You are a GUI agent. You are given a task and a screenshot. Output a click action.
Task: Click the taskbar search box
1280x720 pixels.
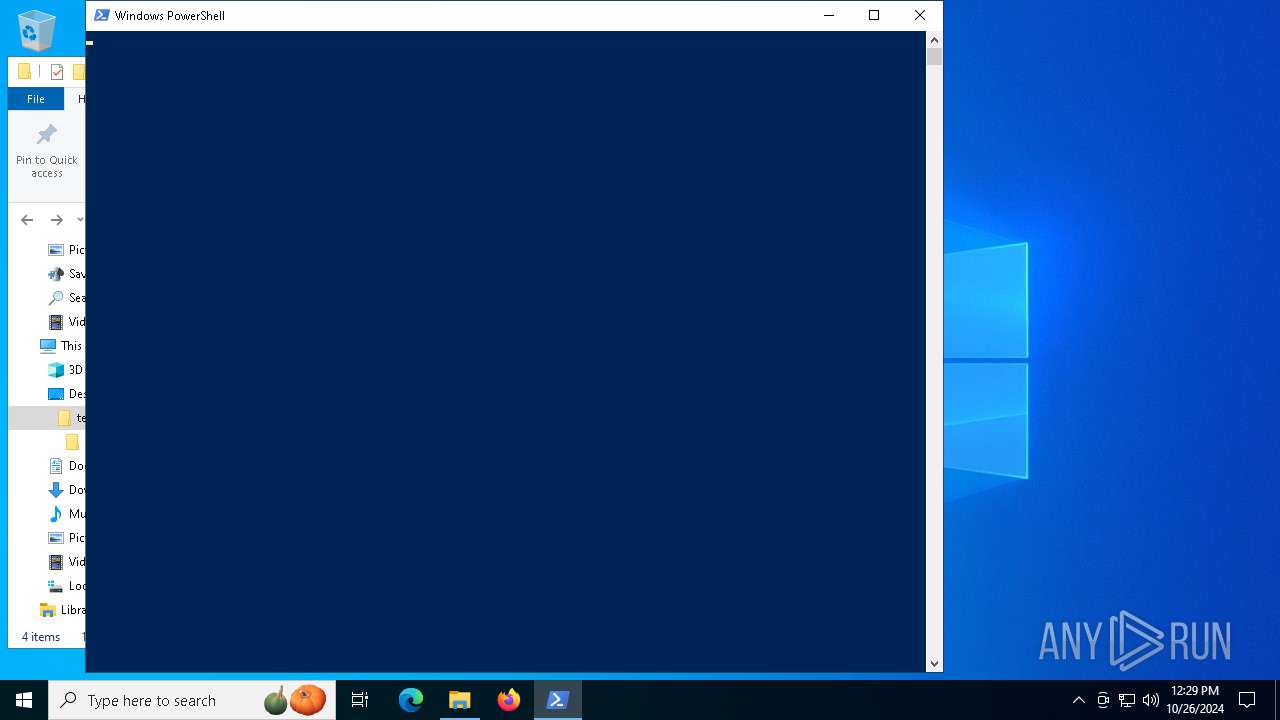pos(192,700)
